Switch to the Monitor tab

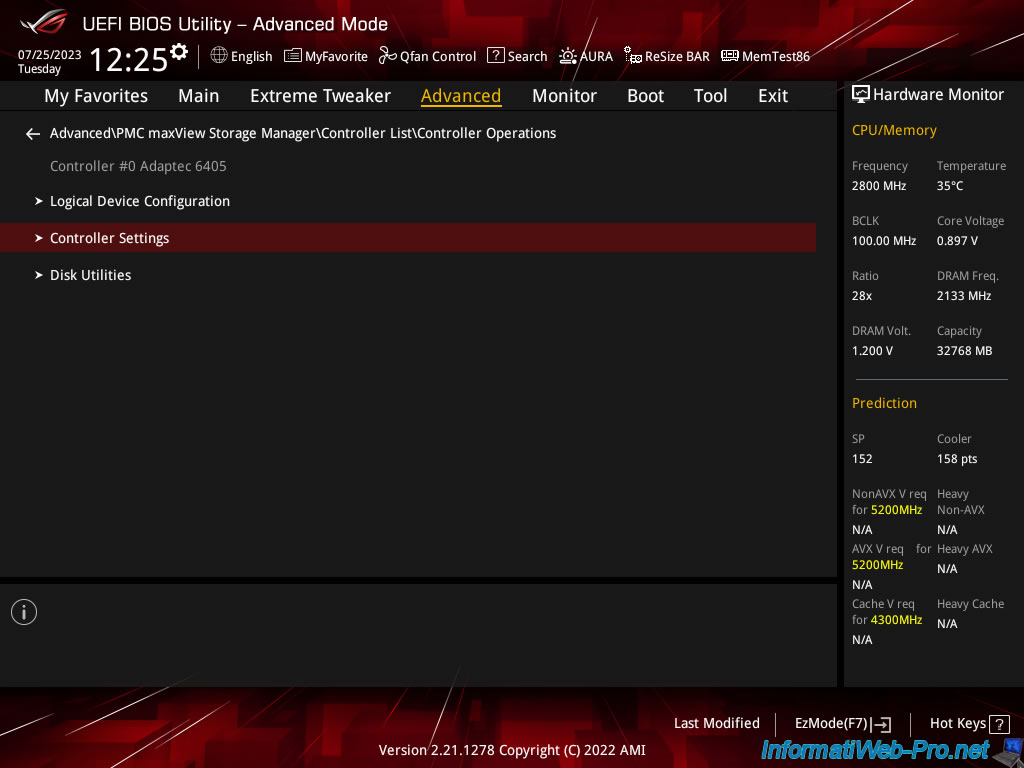[x=564, y=96]
